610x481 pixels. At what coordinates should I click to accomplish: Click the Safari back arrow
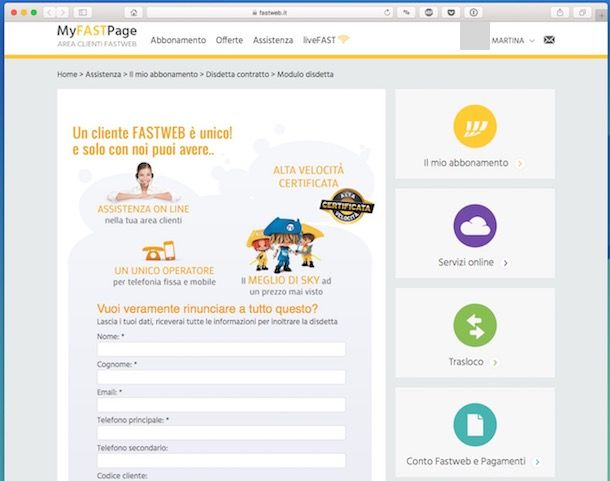(x=50, y=12)
